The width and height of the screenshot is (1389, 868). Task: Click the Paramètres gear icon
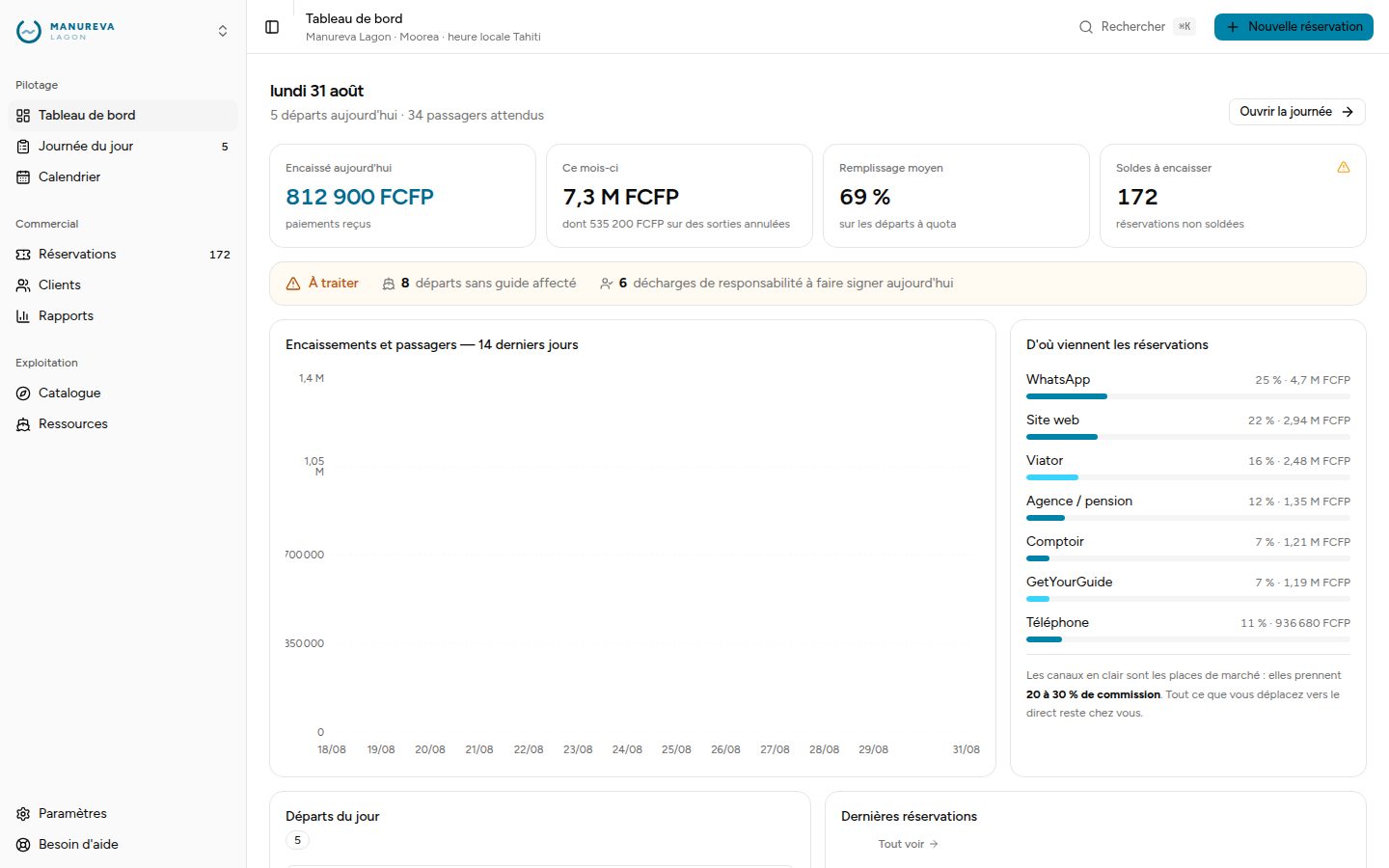coord(23,814)
